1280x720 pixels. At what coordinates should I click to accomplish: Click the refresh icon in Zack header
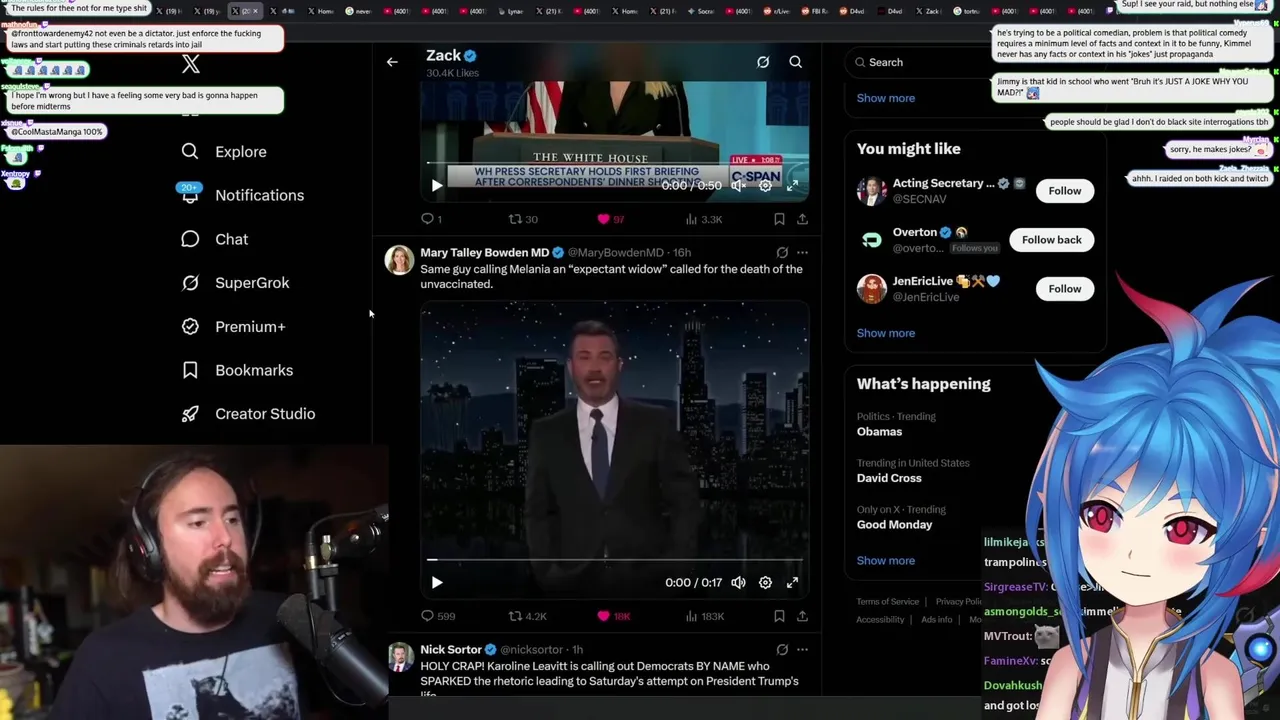[x=763, y=62]
